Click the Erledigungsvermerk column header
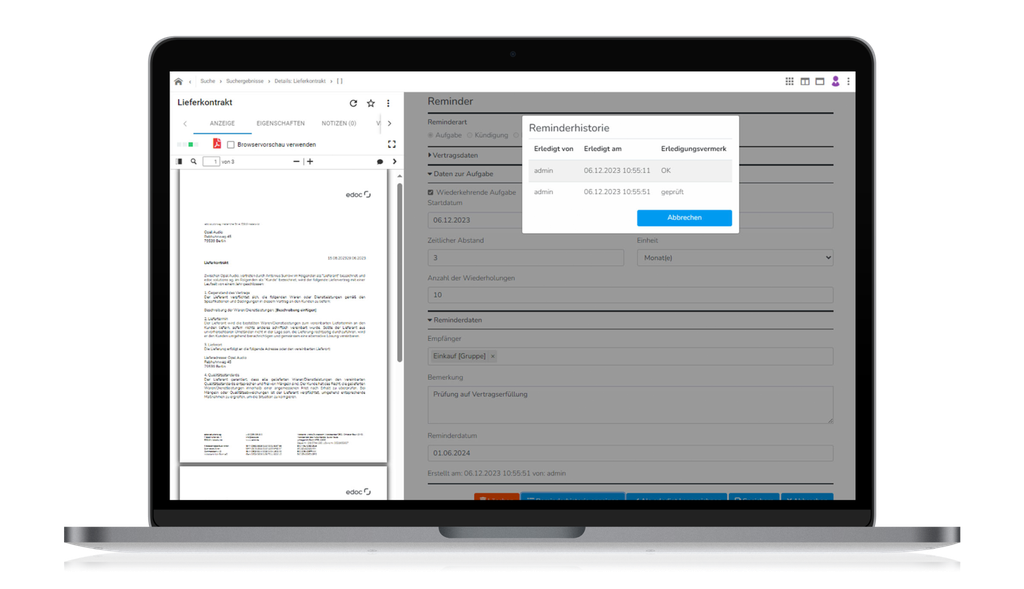1024x589 pixels. tap(694, 149)
